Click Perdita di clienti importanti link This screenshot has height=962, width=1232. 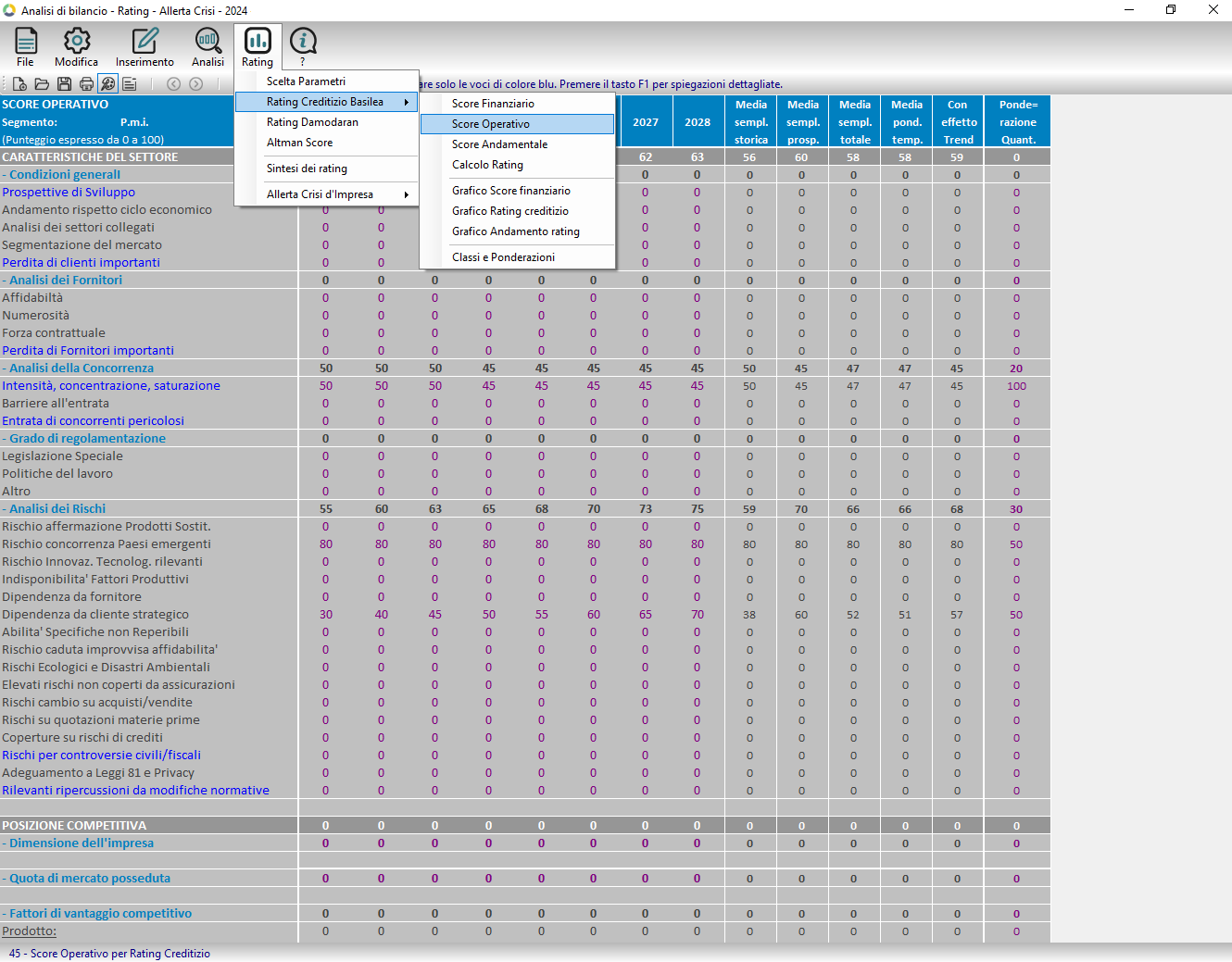81,263
